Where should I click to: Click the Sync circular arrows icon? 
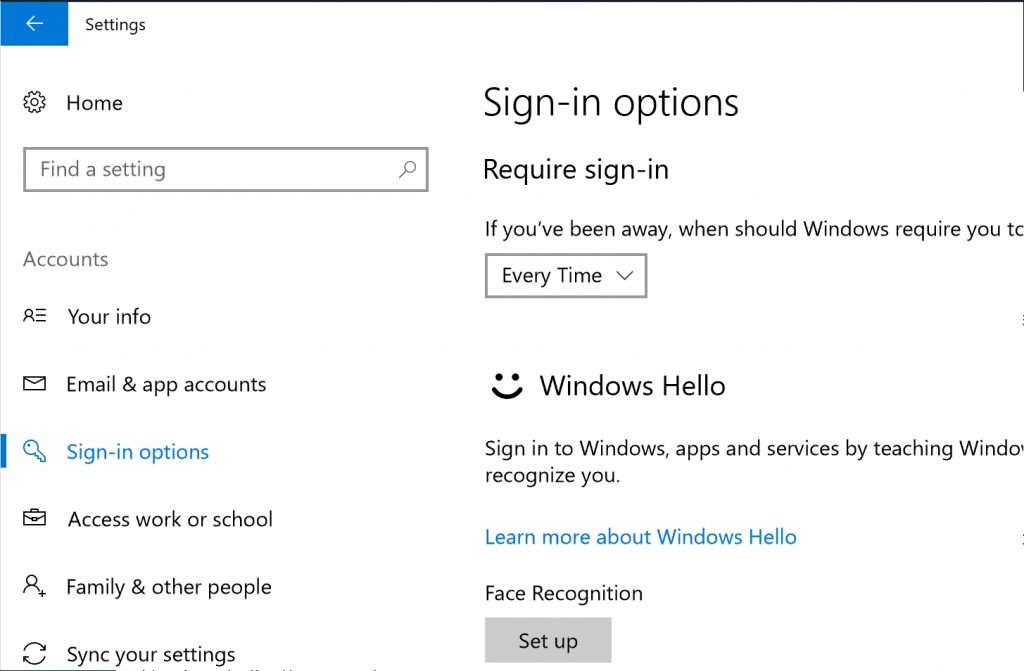coord(35,653)
